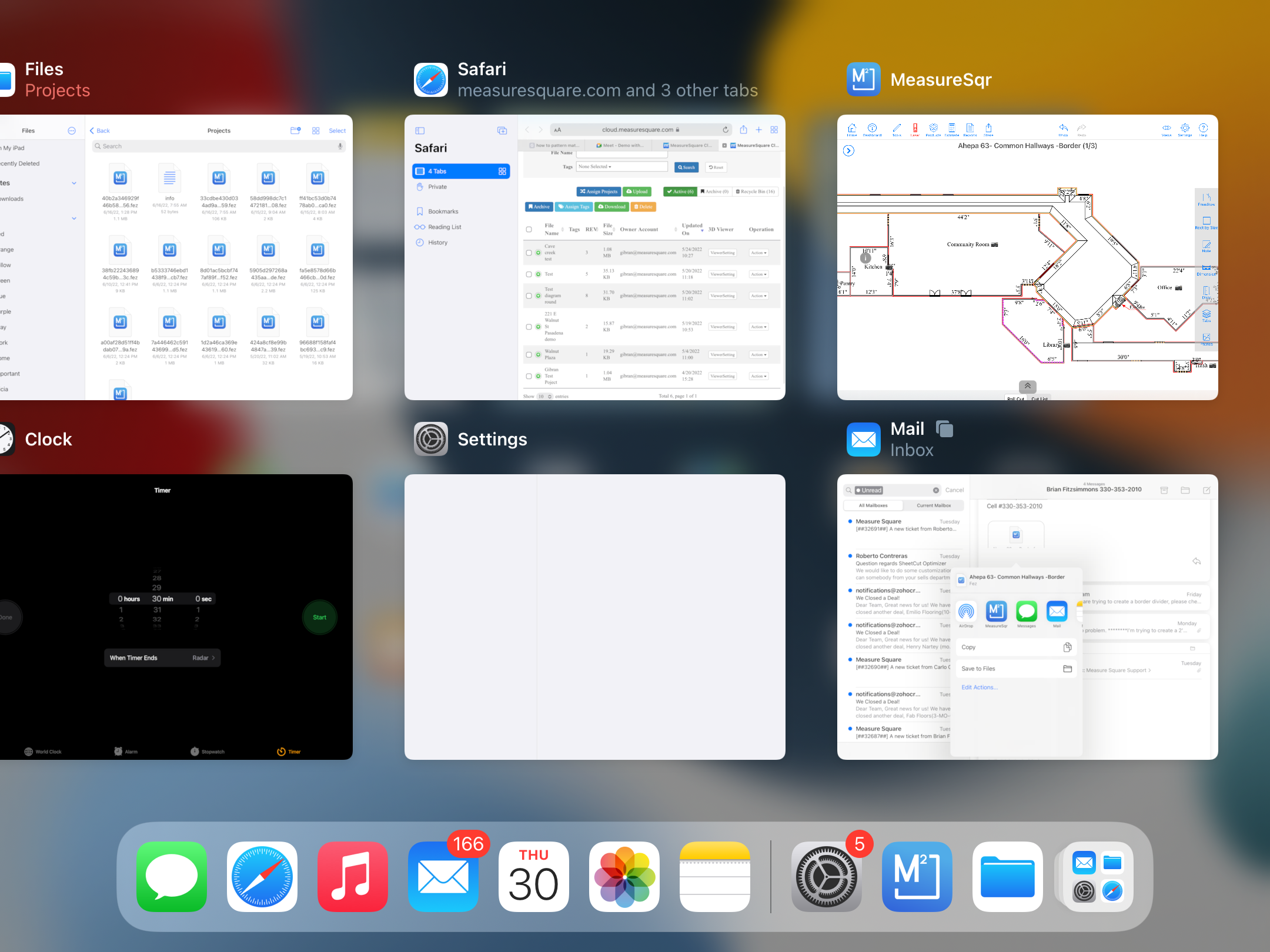Screen dimensions: 1270x952
Task: Select the Rect by Size tool
Action: coord(1206,223)
